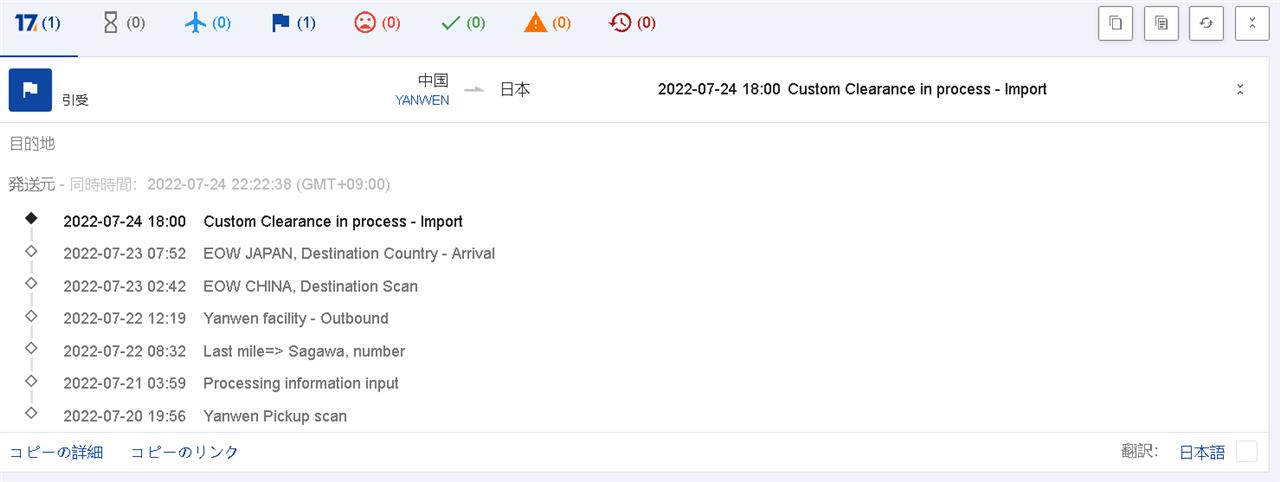
Task: Open the airplane in-transit status tab
Action: coord(208,23)
